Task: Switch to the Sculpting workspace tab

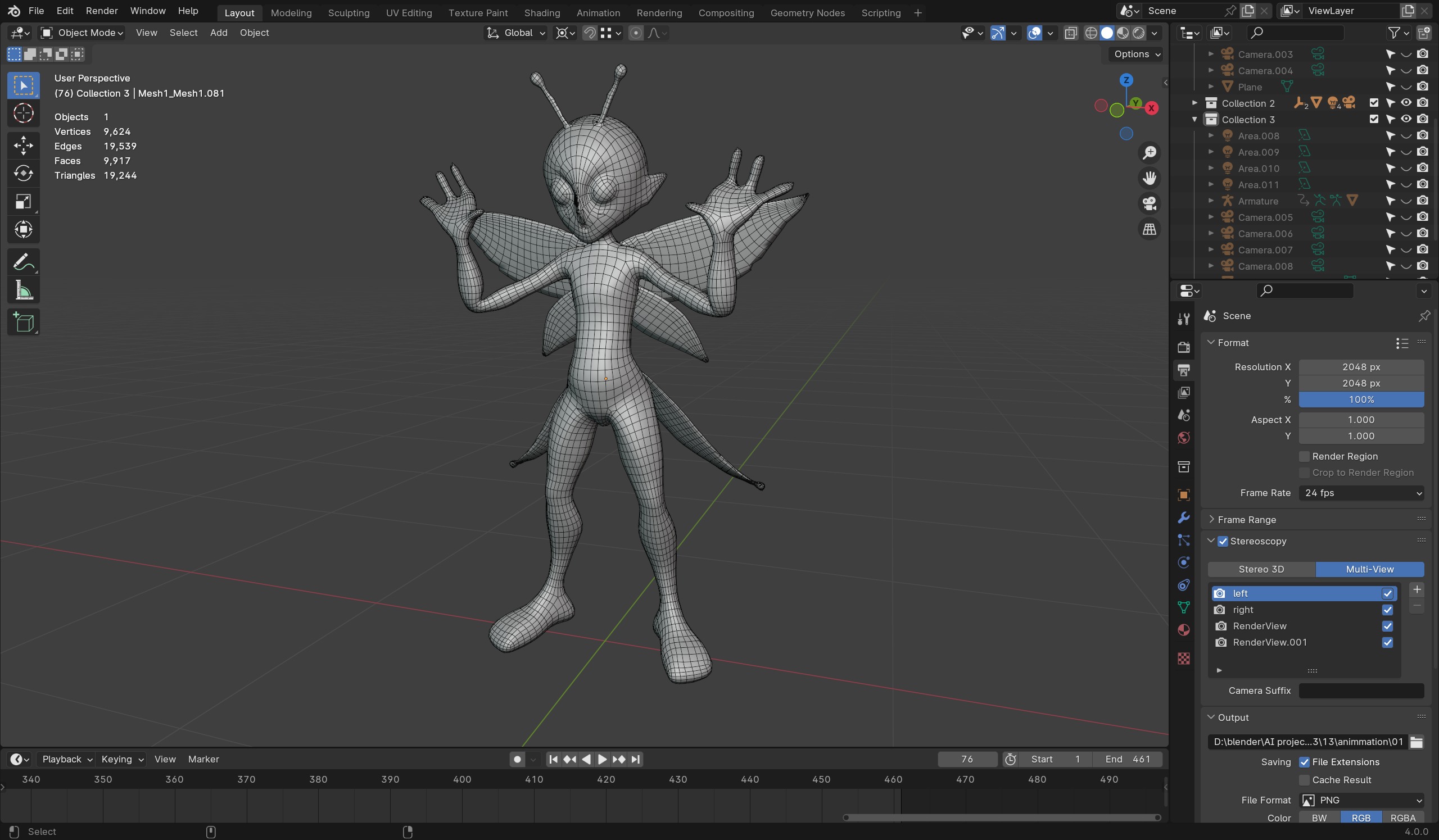Action: click(x=349, y=12)
